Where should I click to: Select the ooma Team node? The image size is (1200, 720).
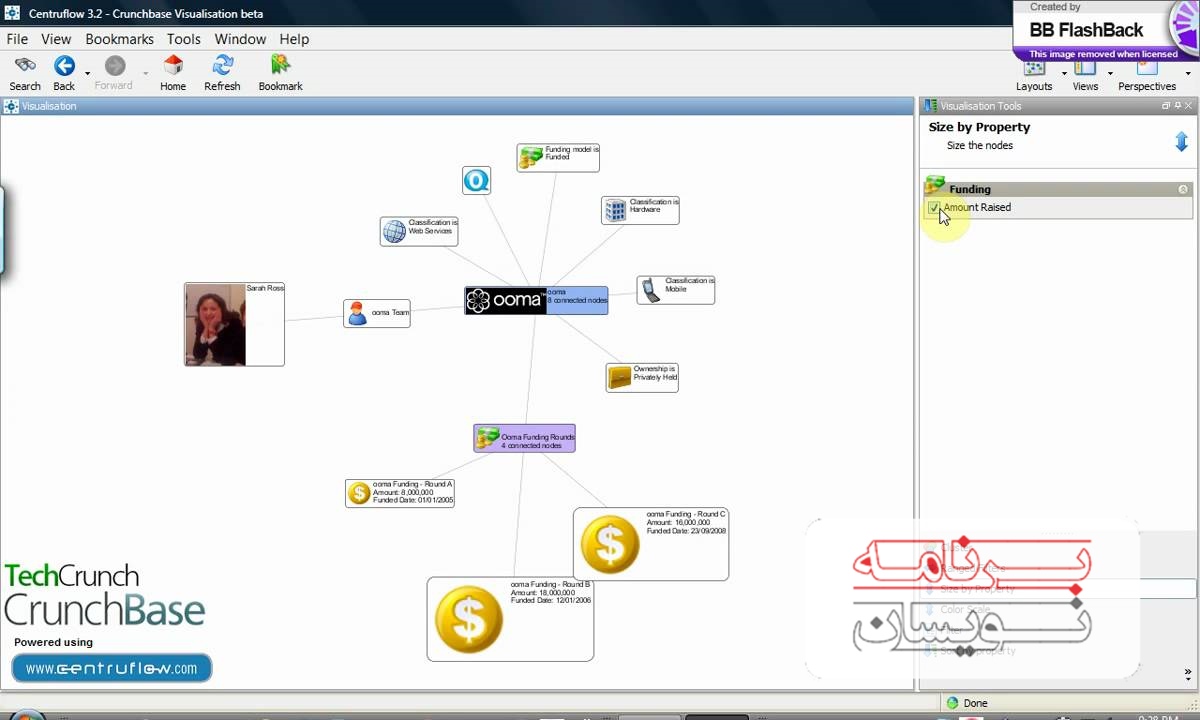tap(377, 313)
